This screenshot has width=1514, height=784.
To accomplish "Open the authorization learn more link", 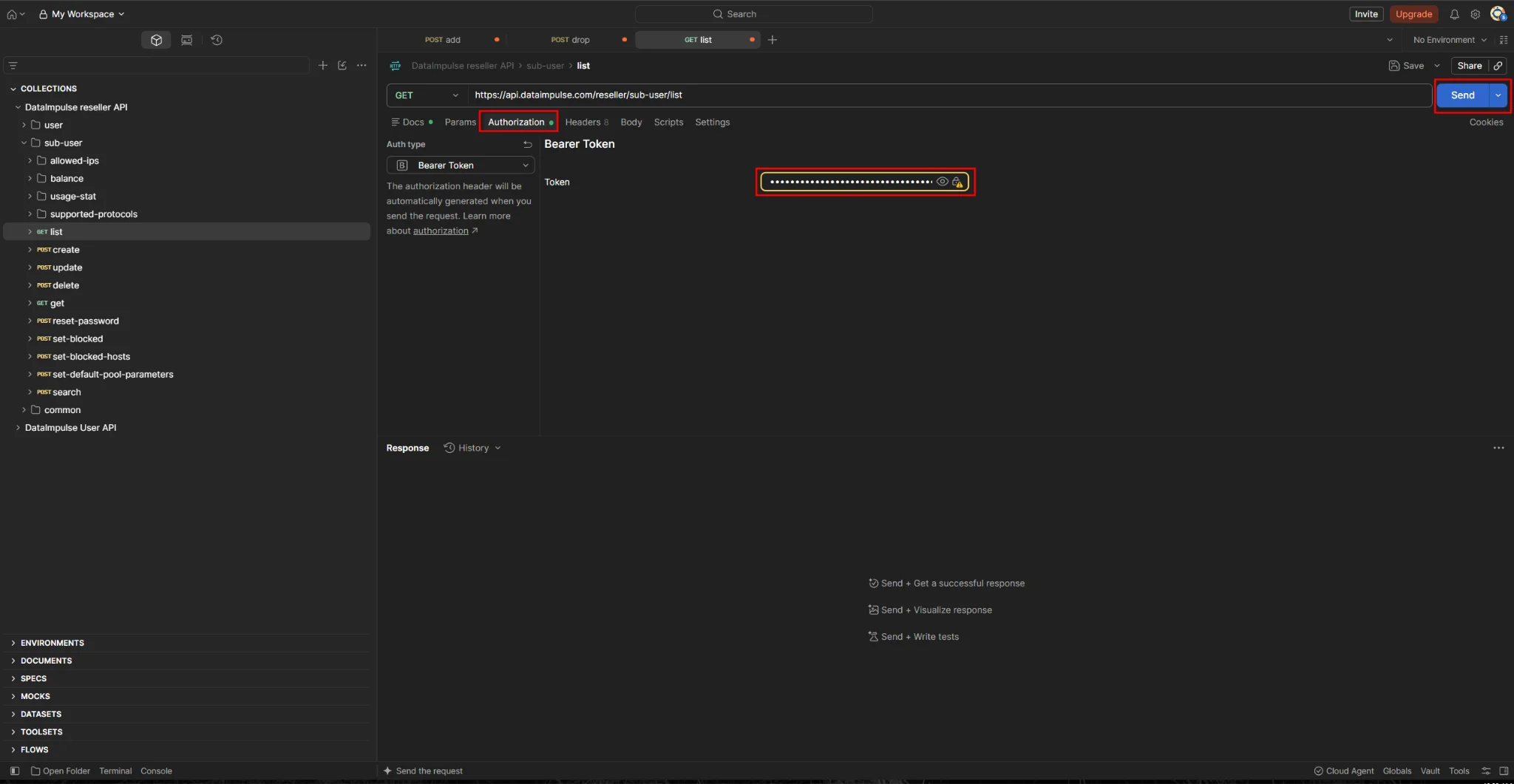I will [x=441, y=231].
